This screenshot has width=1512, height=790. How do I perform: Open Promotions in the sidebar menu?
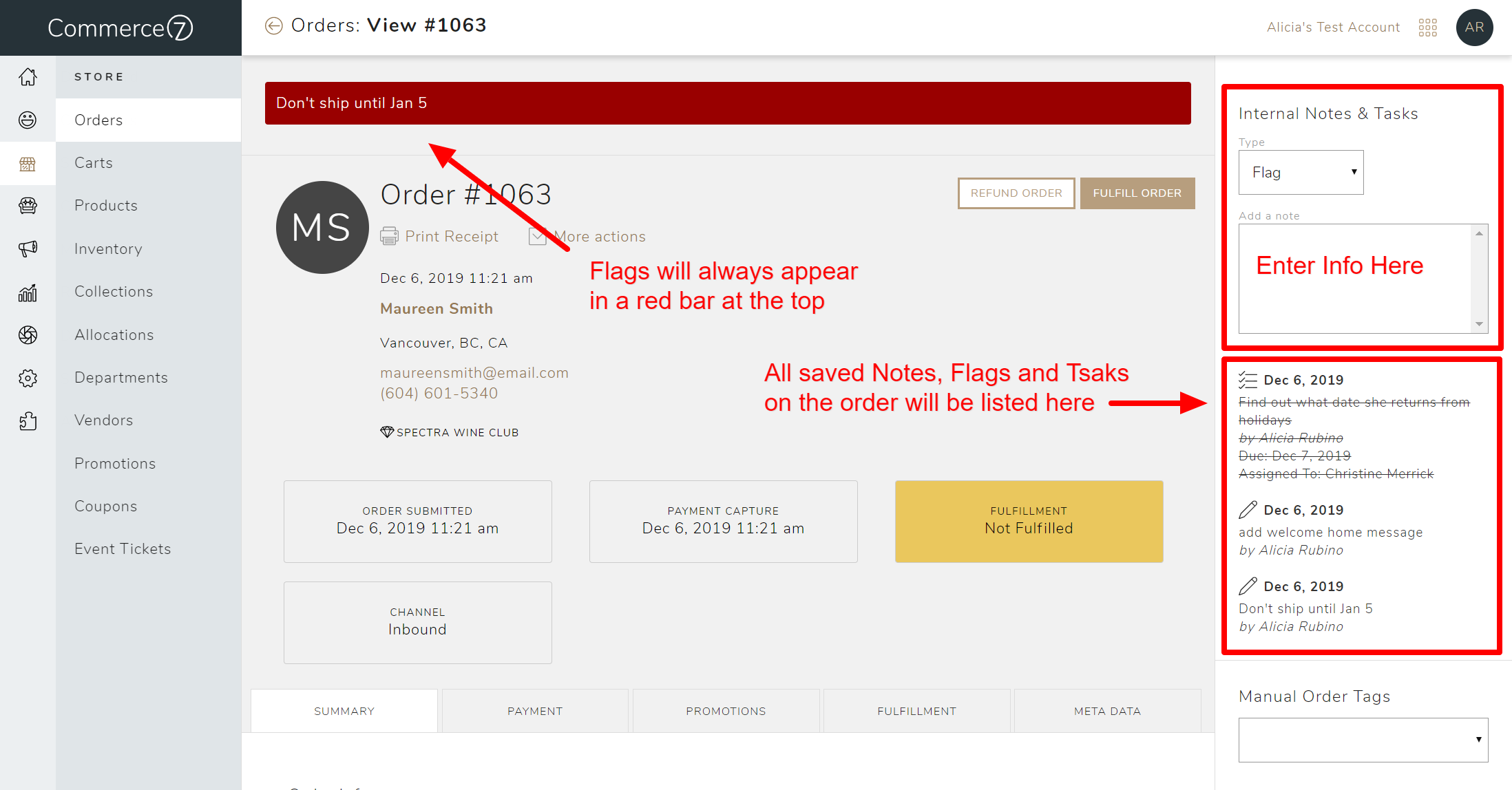point(115,463)
